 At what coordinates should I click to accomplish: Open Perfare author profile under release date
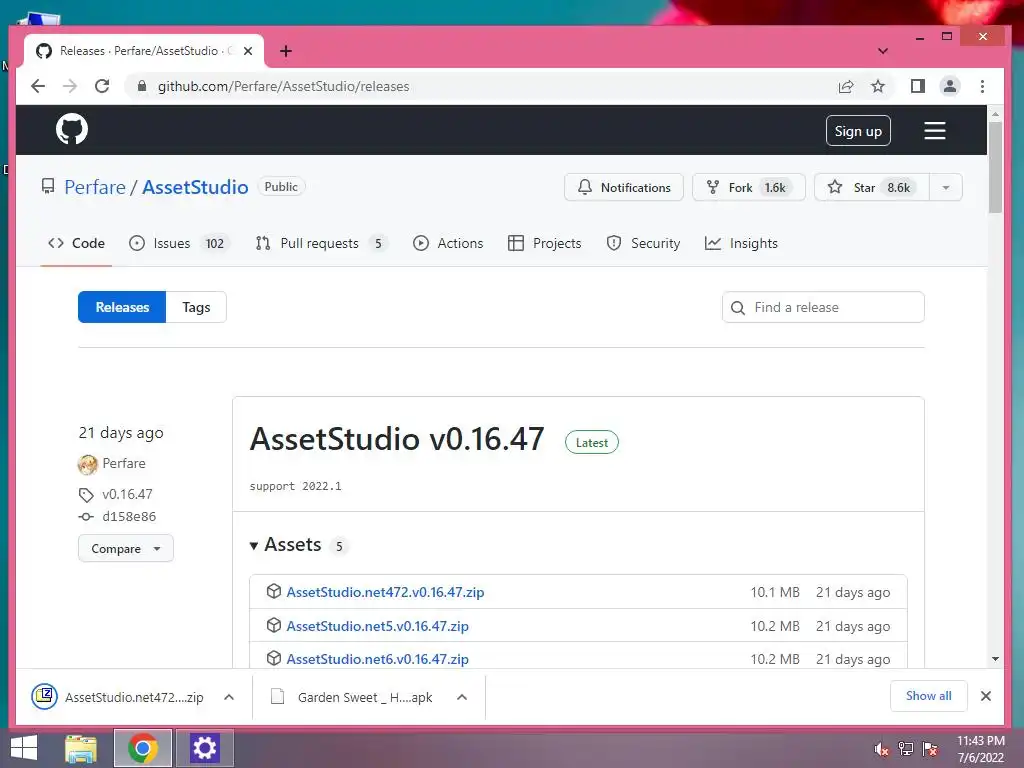124,464
